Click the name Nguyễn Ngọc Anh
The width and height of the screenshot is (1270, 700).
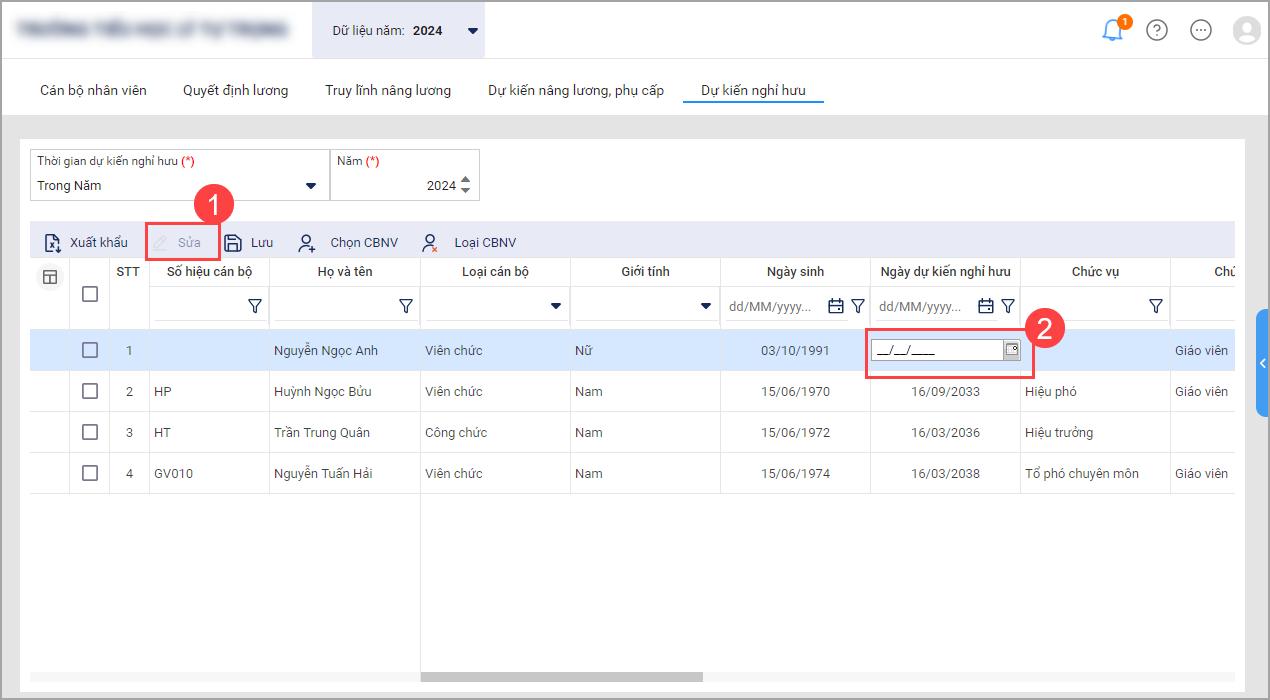[326, 350]
